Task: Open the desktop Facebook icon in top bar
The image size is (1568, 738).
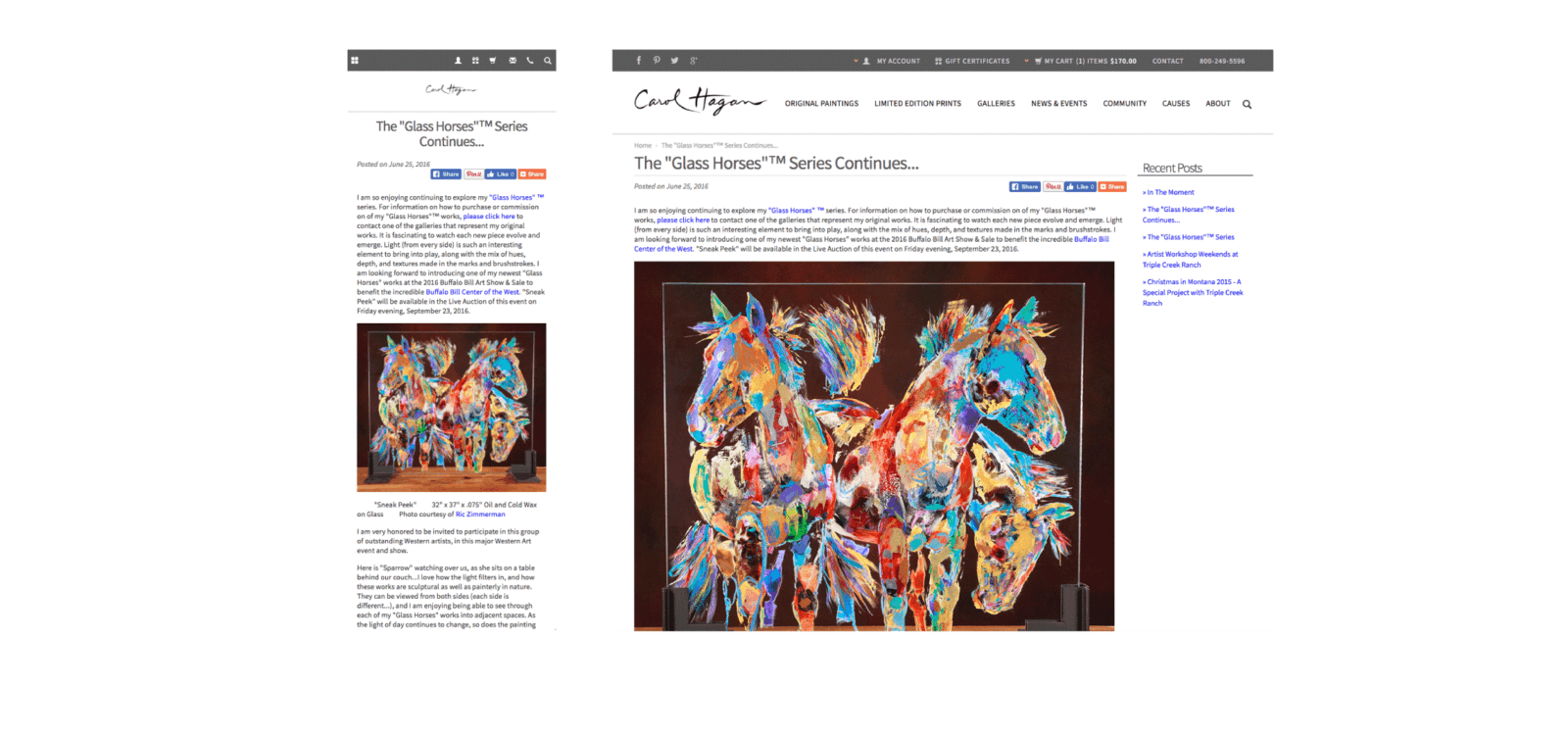Action: coord(639,61)
